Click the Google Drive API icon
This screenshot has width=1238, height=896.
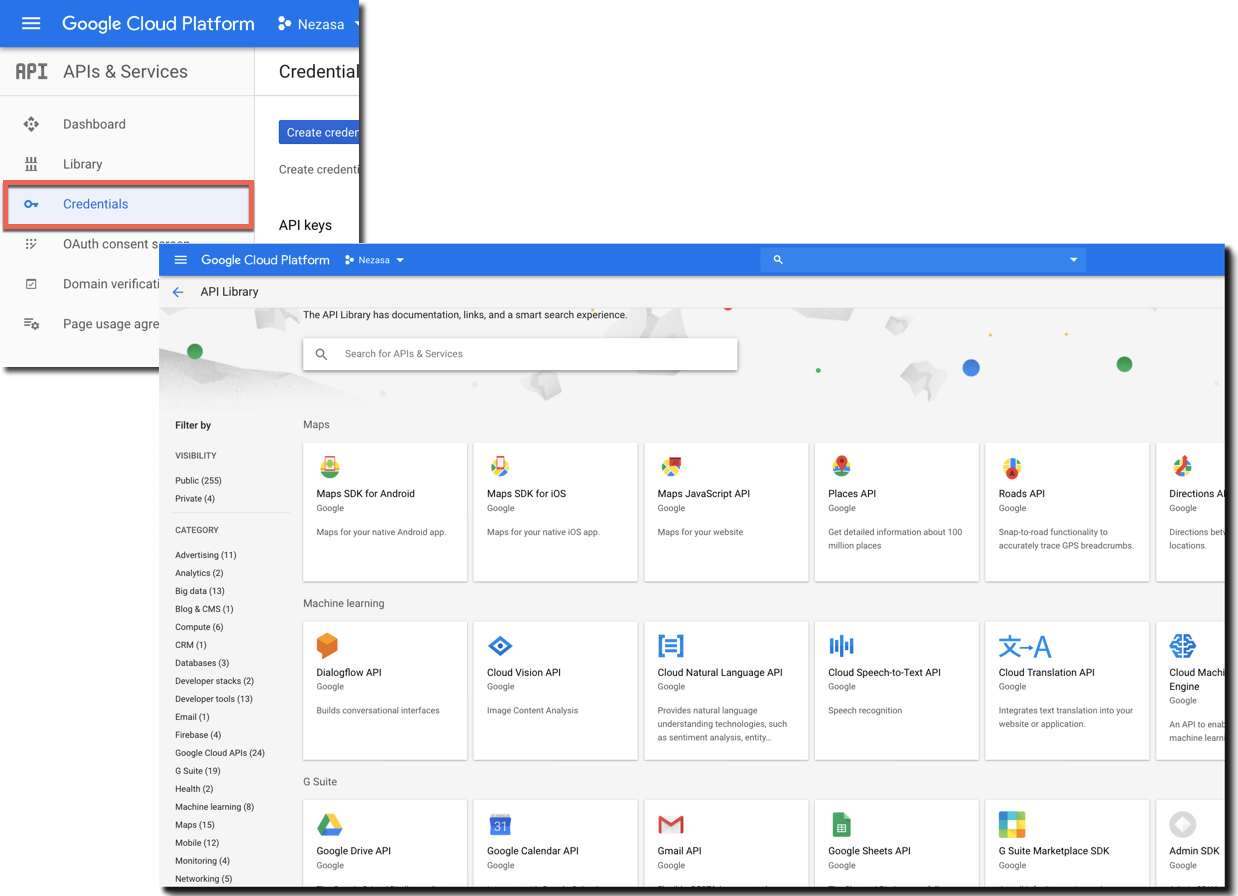[x=330, y=824]
